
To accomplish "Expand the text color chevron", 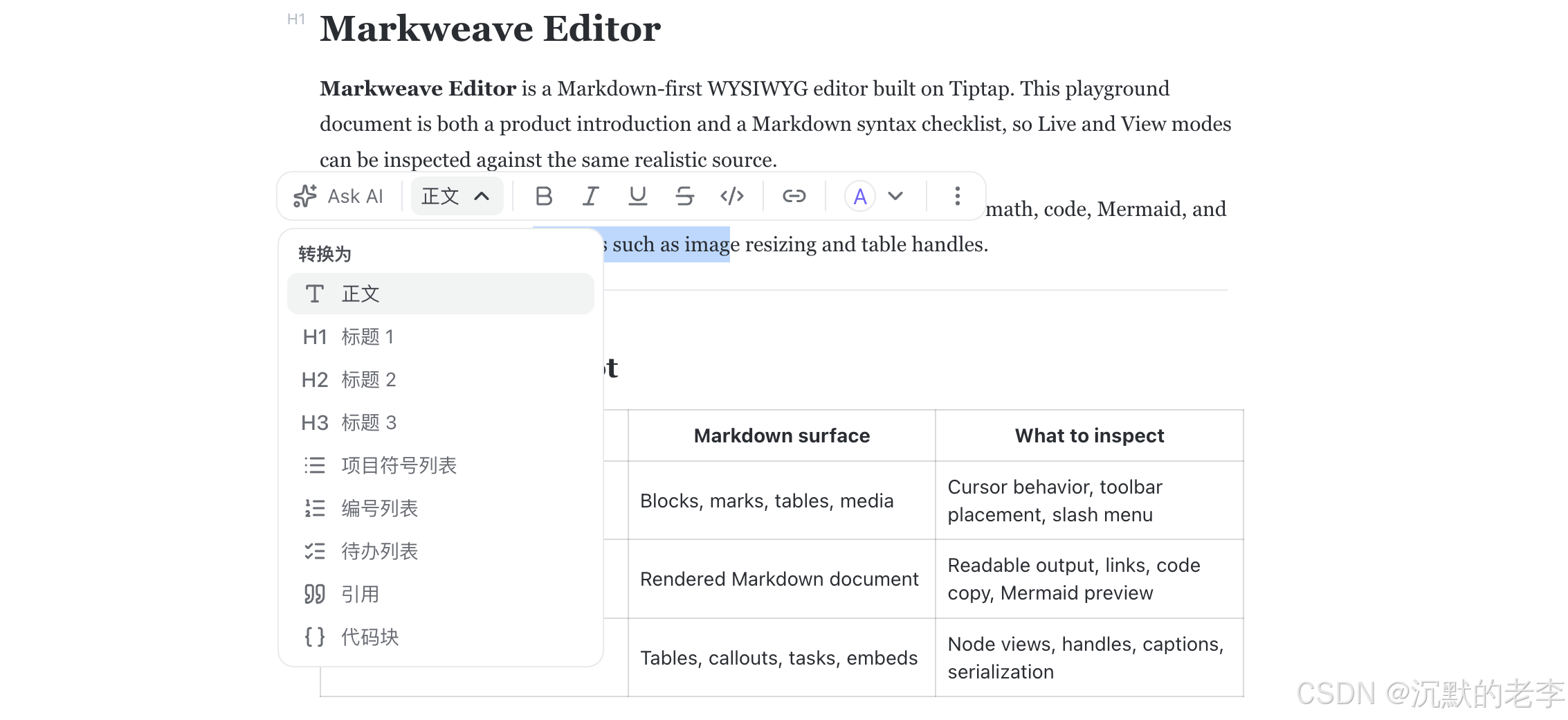I will [895, 197].
